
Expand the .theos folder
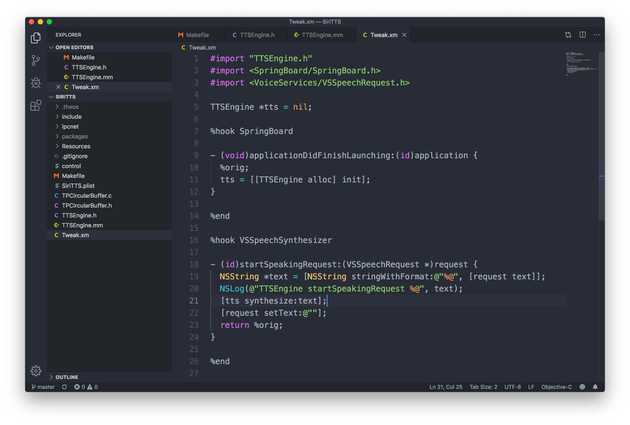(70, 107)
